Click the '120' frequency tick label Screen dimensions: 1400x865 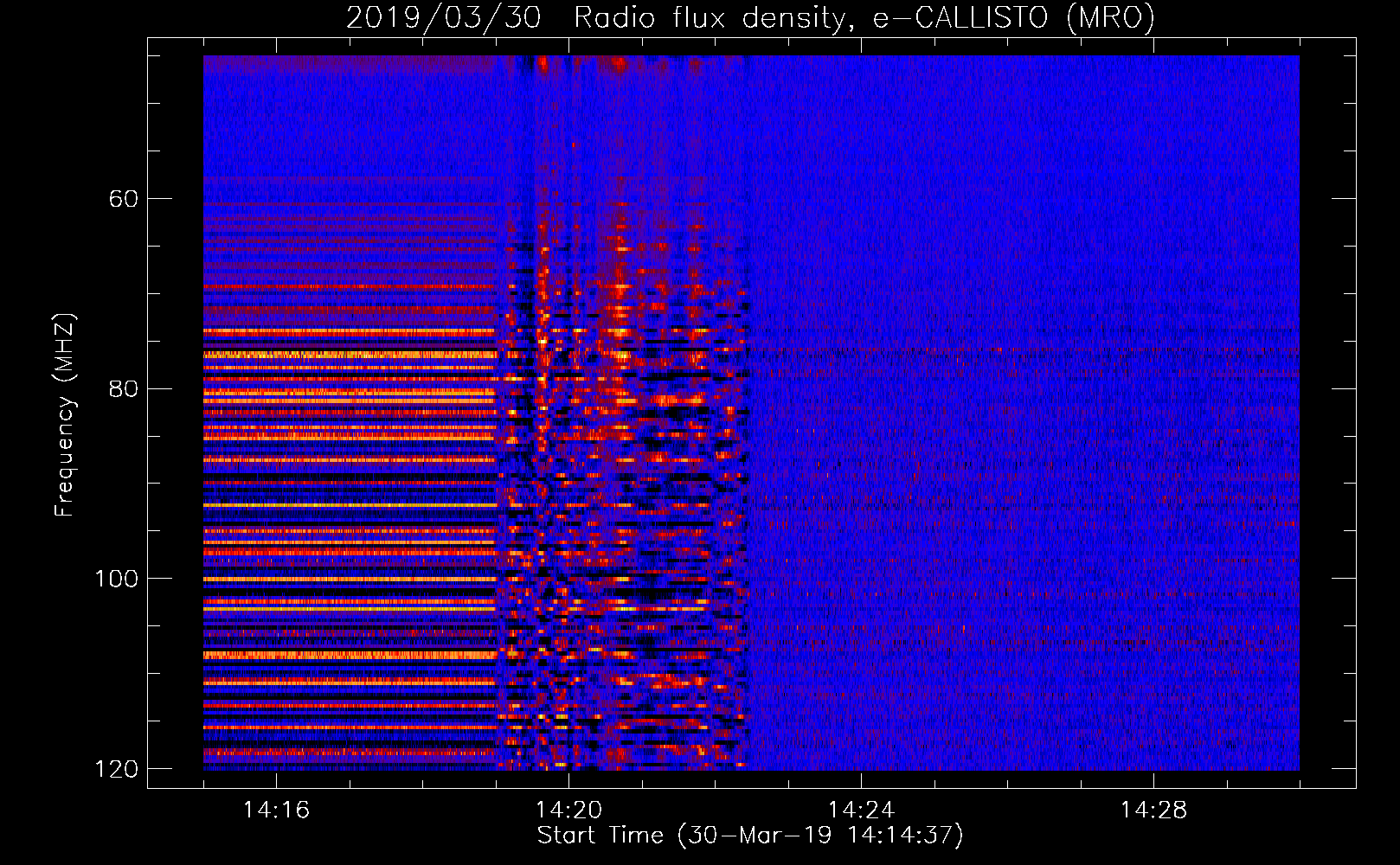pos(116,768)
